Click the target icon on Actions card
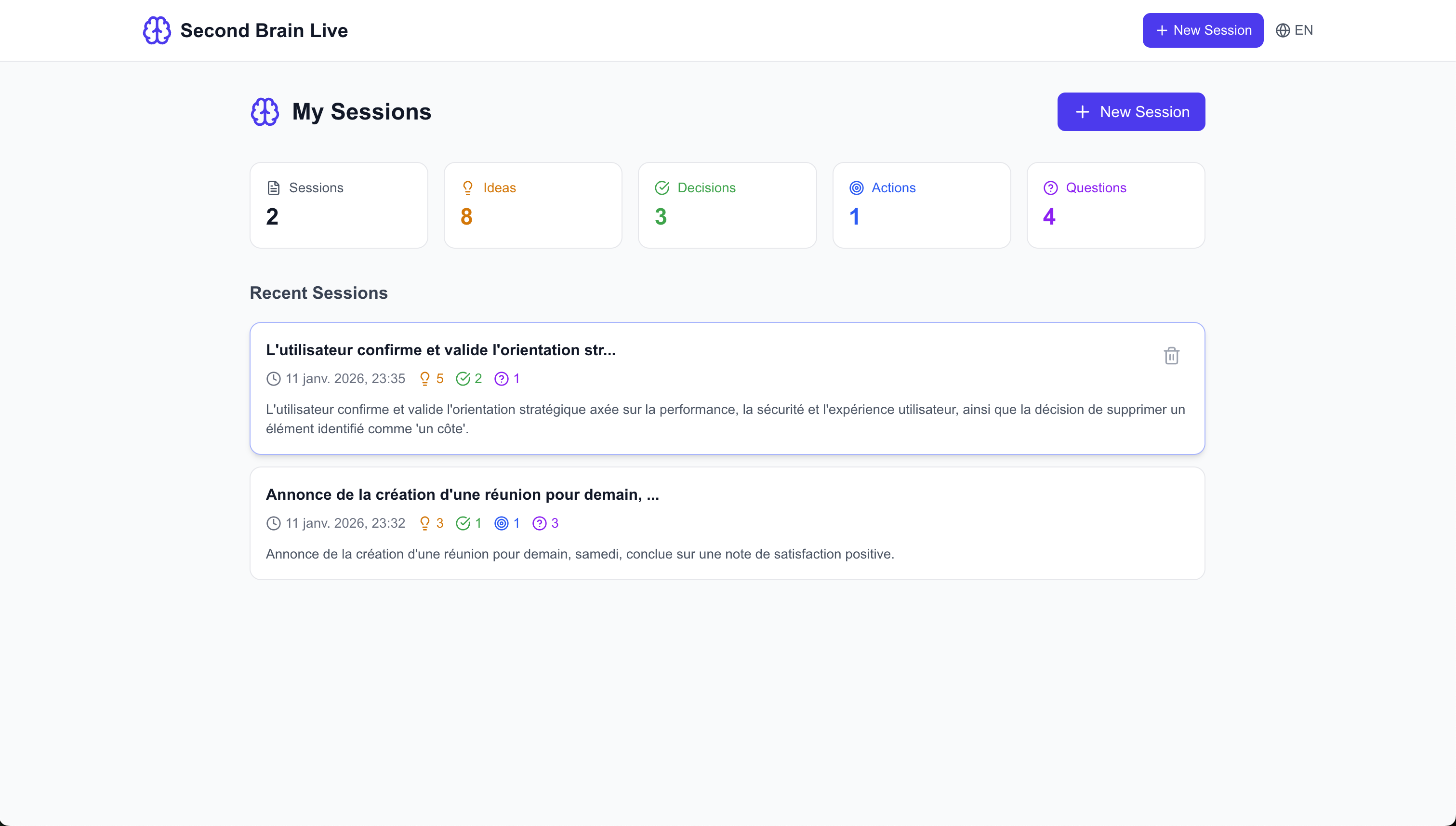Screen dimensions: 1456x826 coord(856,188)
